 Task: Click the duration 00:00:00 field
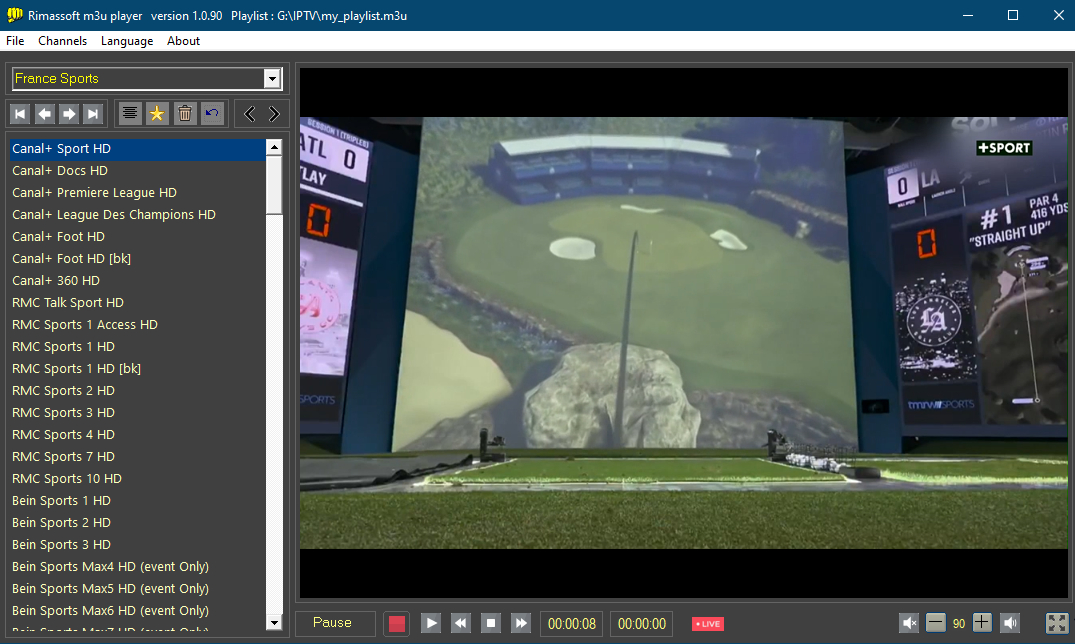[x=642, y=623]
